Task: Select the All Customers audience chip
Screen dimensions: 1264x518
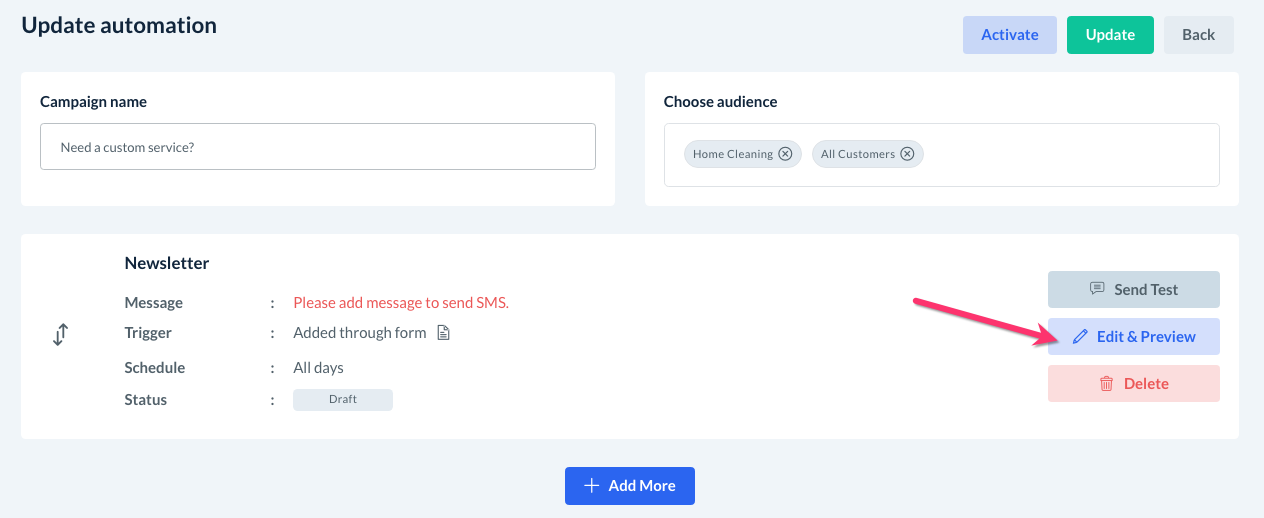Action: pos(857,154)
